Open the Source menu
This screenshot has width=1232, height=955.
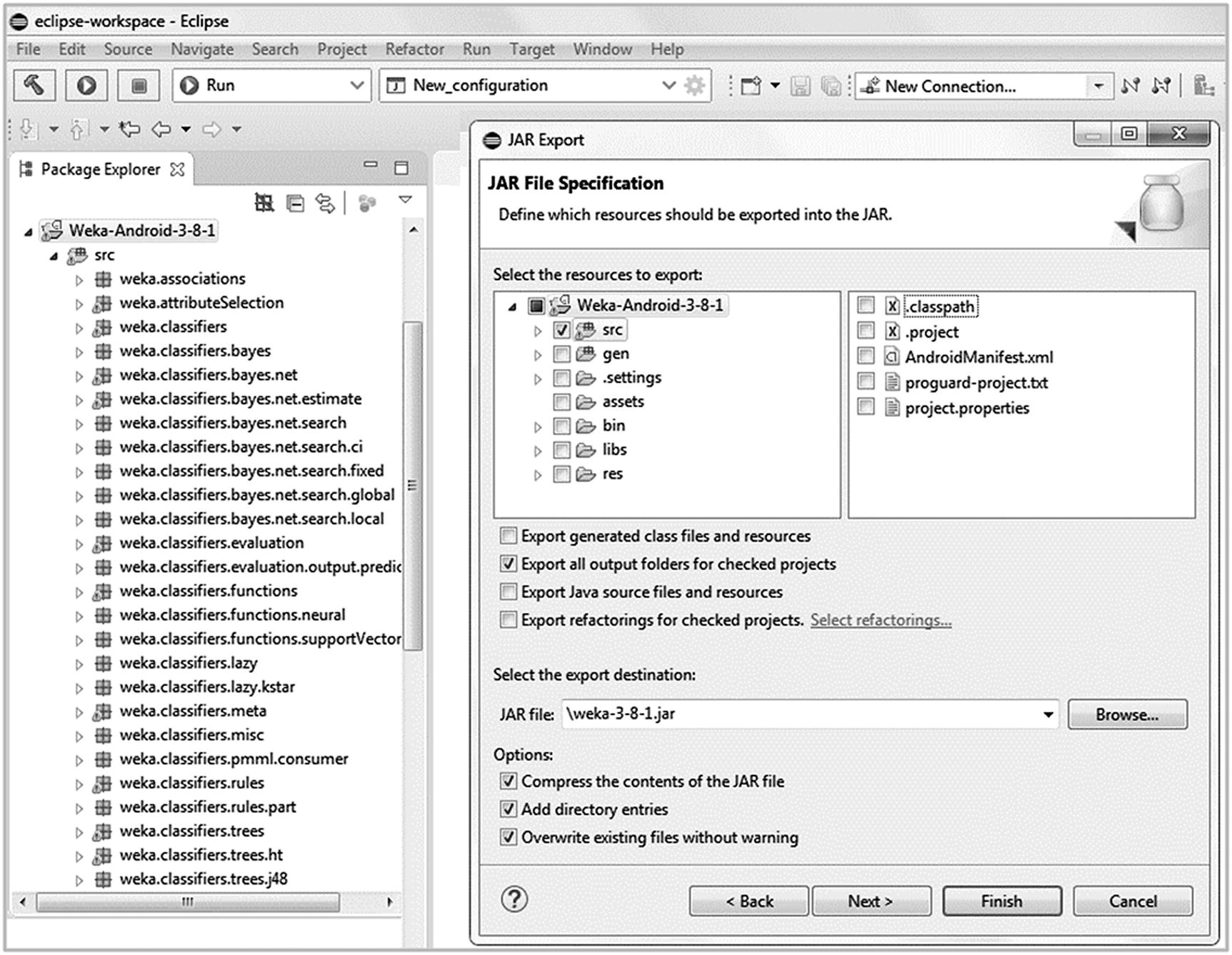(128, 49)
